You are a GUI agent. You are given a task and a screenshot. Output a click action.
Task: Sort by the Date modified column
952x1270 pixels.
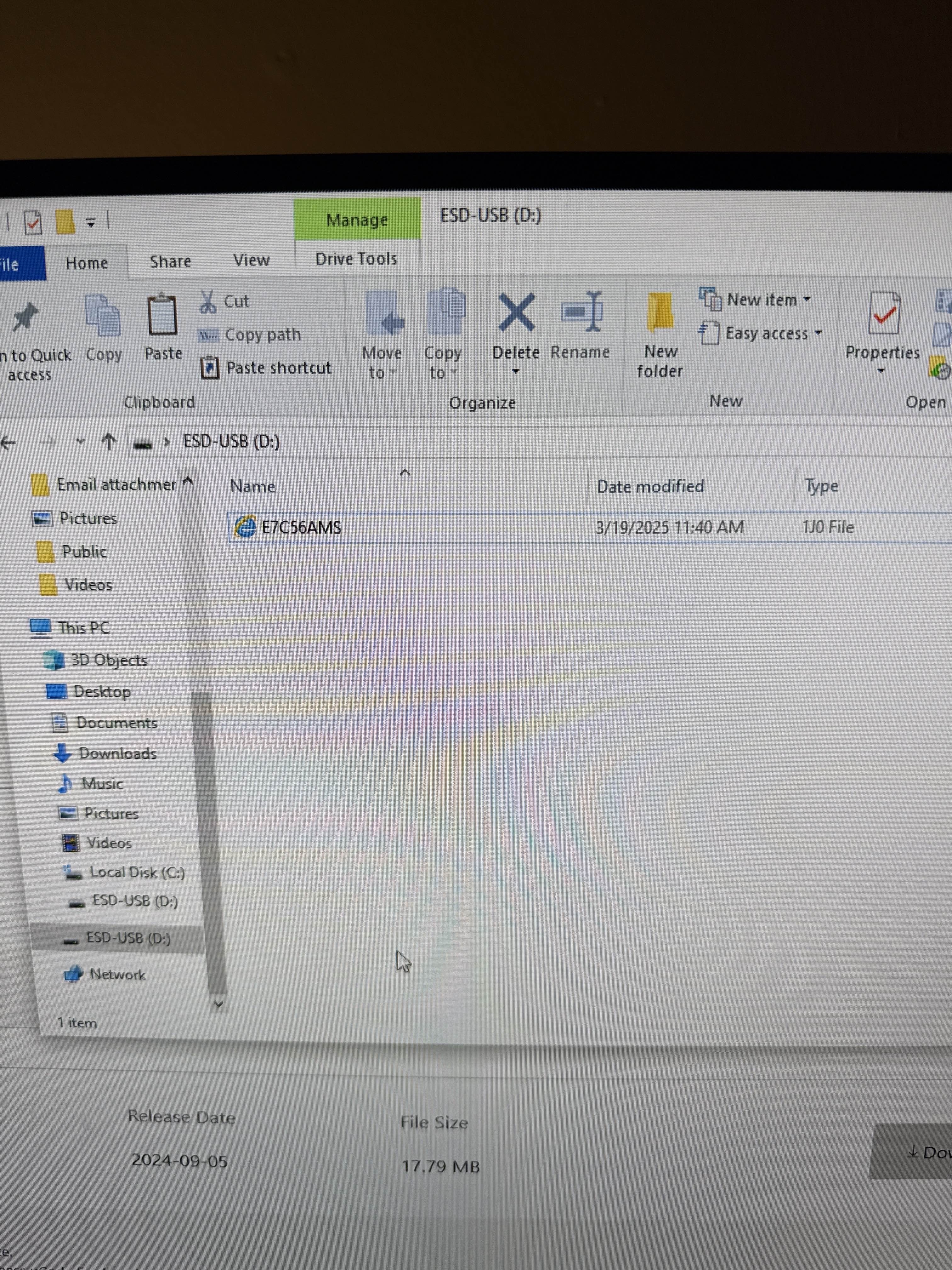coord(651,486)
